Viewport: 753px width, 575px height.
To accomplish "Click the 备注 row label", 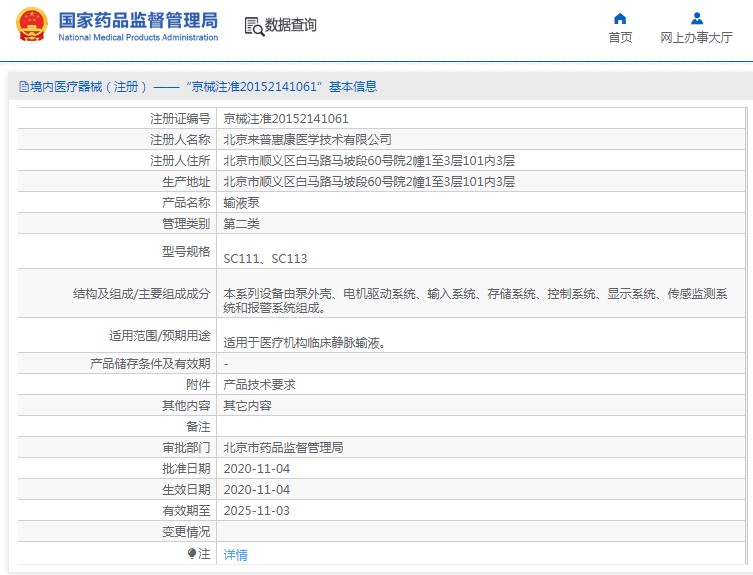I will [x=198, y=427].
